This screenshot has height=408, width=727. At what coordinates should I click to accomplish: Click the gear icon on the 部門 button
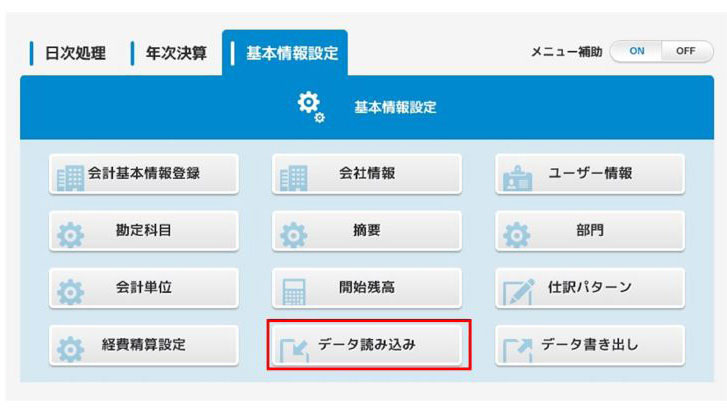click(517, 235)
